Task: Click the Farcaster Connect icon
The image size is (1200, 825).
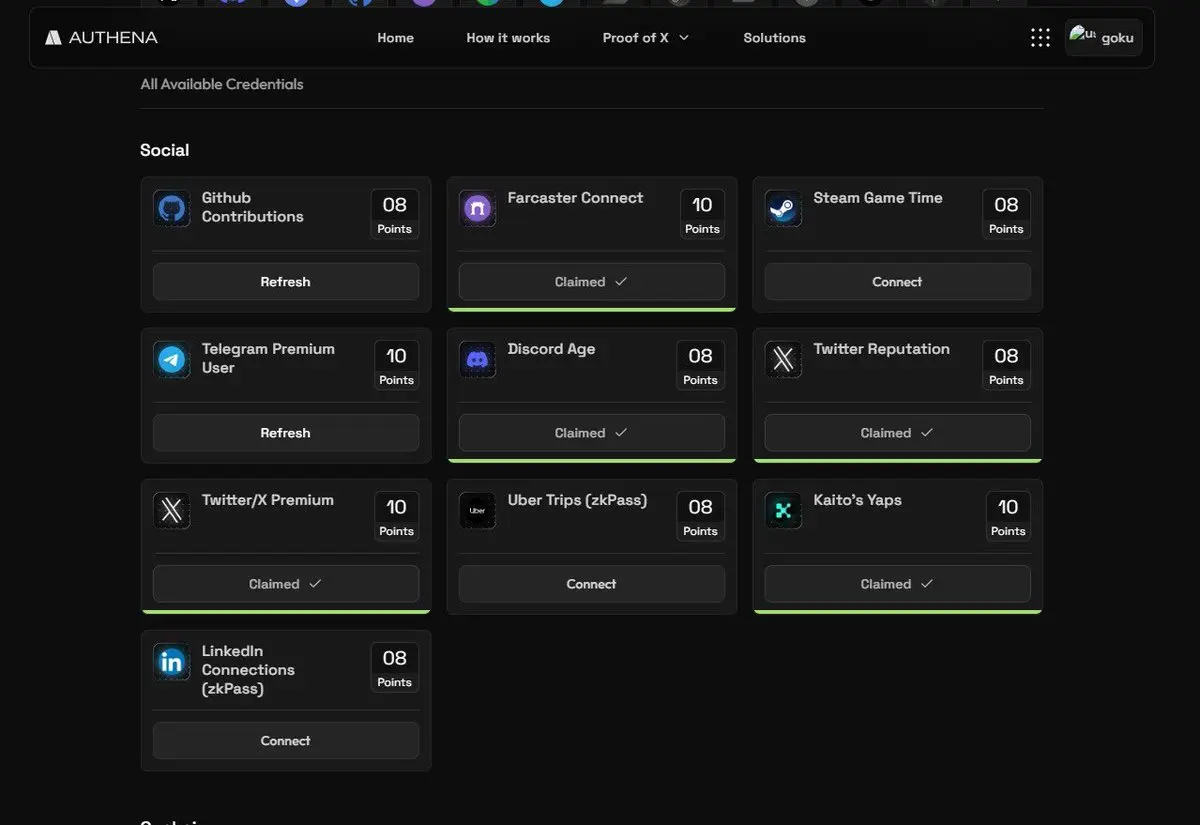Action: 478,208
